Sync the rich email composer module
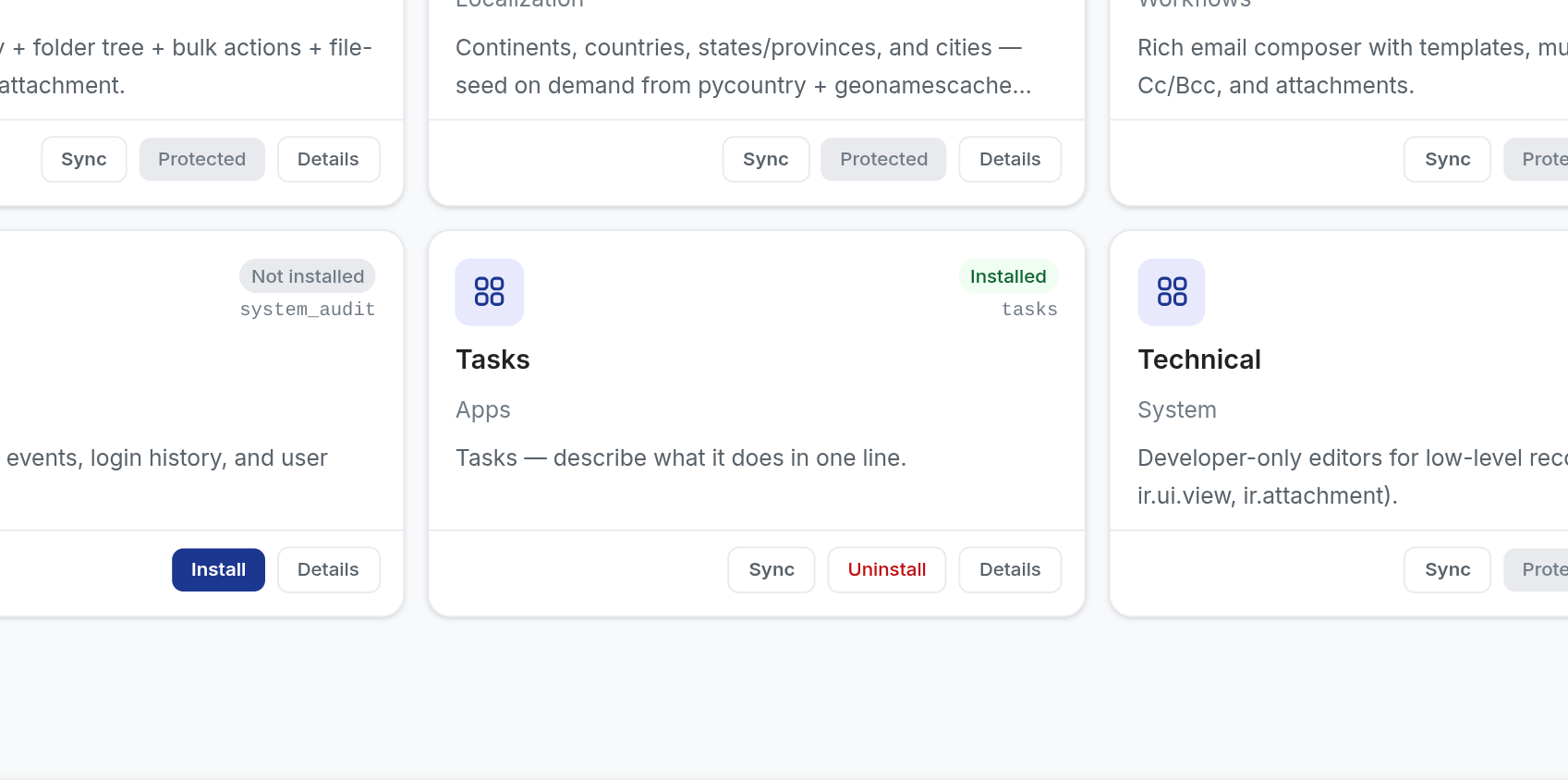This screenshot has width=1568, height=780. [1447, 159]
